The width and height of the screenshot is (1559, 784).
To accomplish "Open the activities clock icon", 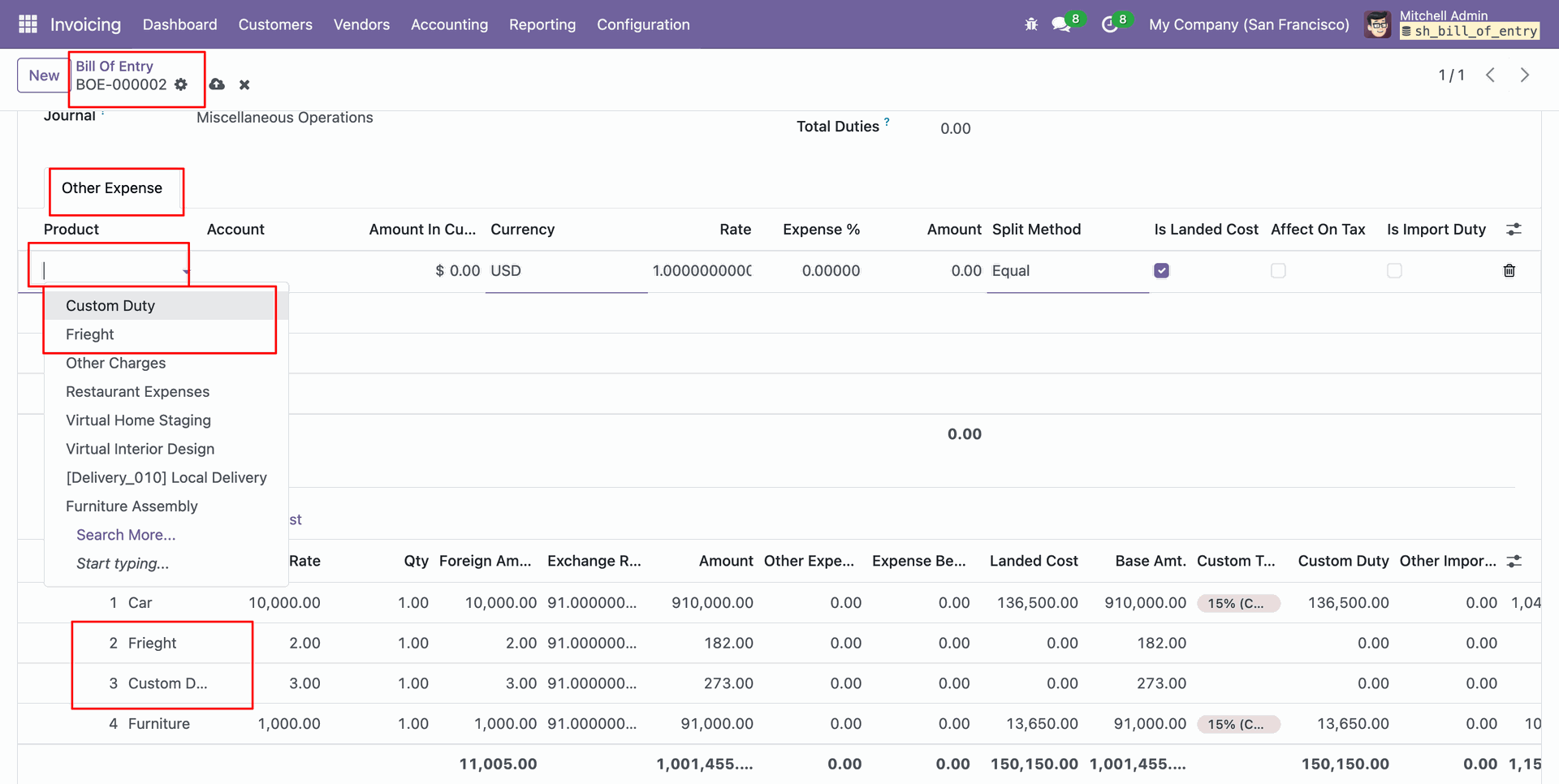I will pyautogui.click(x=1109, y=24).
